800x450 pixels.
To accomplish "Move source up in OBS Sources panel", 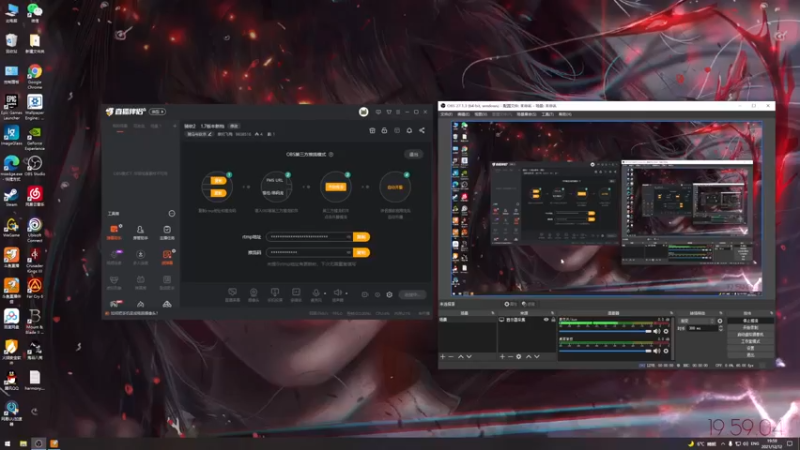I will [529, 357].
